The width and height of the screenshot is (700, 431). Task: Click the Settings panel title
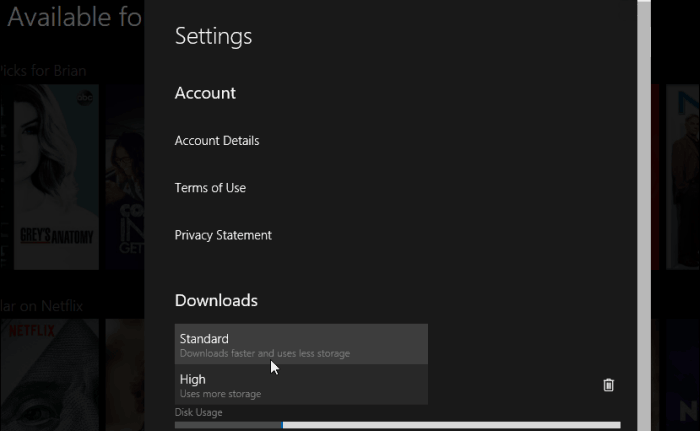click(213, 37)
